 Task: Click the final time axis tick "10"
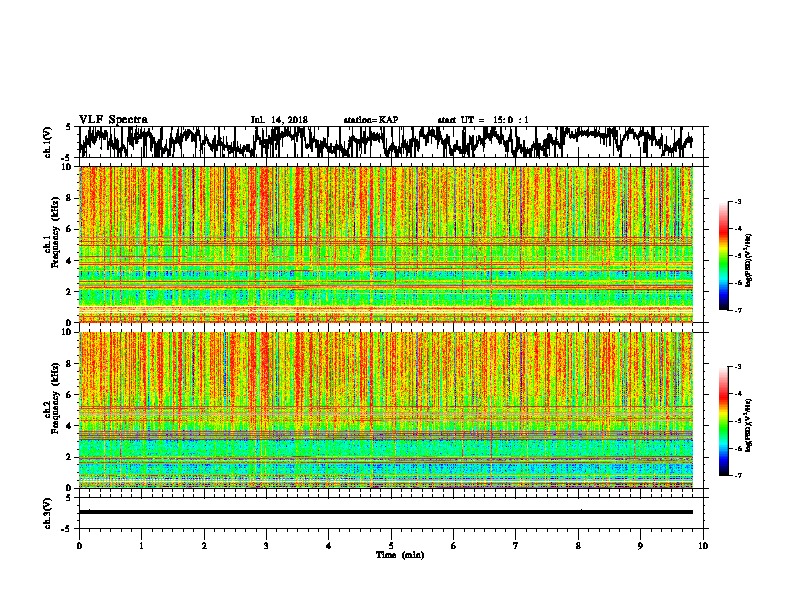click(x=703, y=546)
